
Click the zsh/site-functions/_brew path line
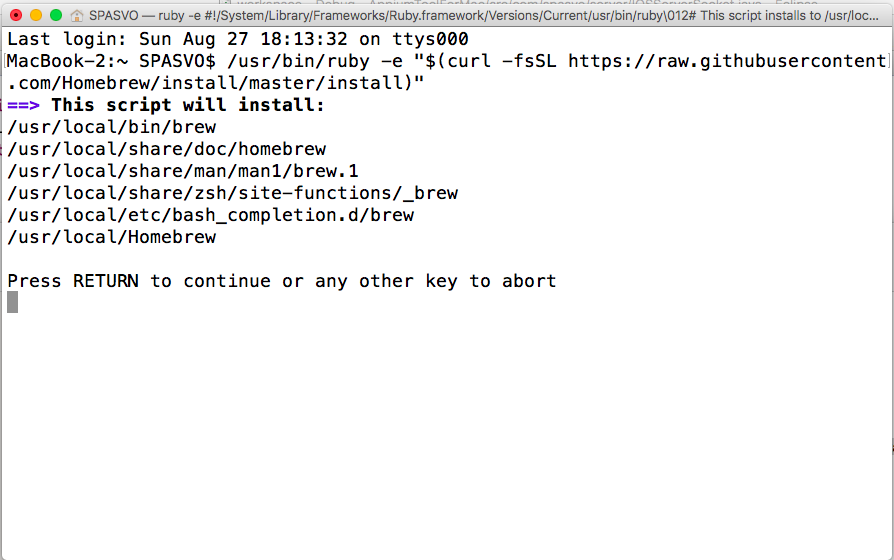pos(233,193)
